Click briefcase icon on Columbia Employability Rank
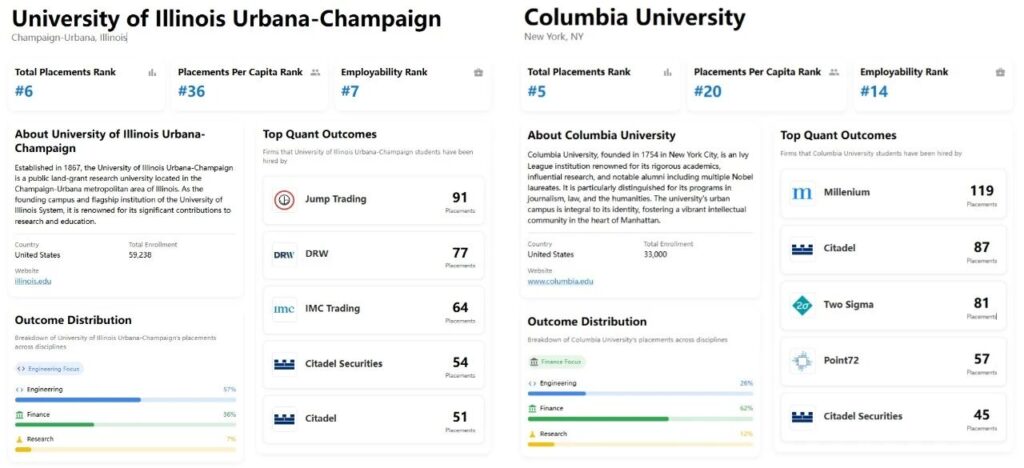The width and height of the screenshot is (1024, 468). click(x=1000, y=72)
